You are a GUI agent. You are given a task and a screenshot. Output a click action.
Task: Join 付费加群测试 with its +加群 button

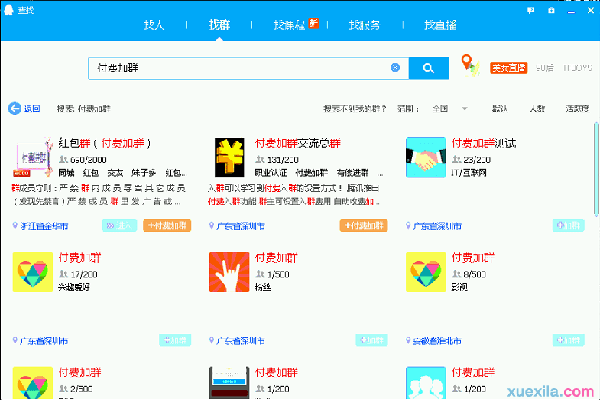click(569, 225)
